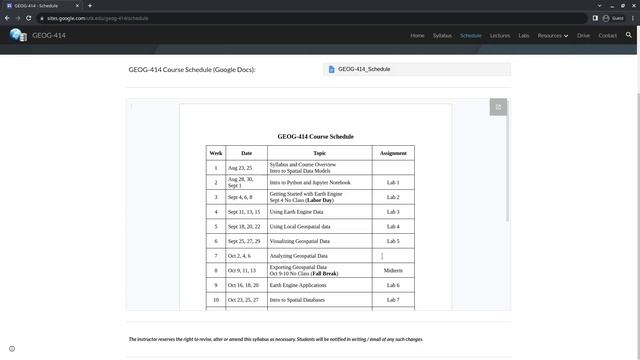The width and height of the screenshot is (640, 360).
Task: Click the 'Topic' column header
Action: coord(320,153)
